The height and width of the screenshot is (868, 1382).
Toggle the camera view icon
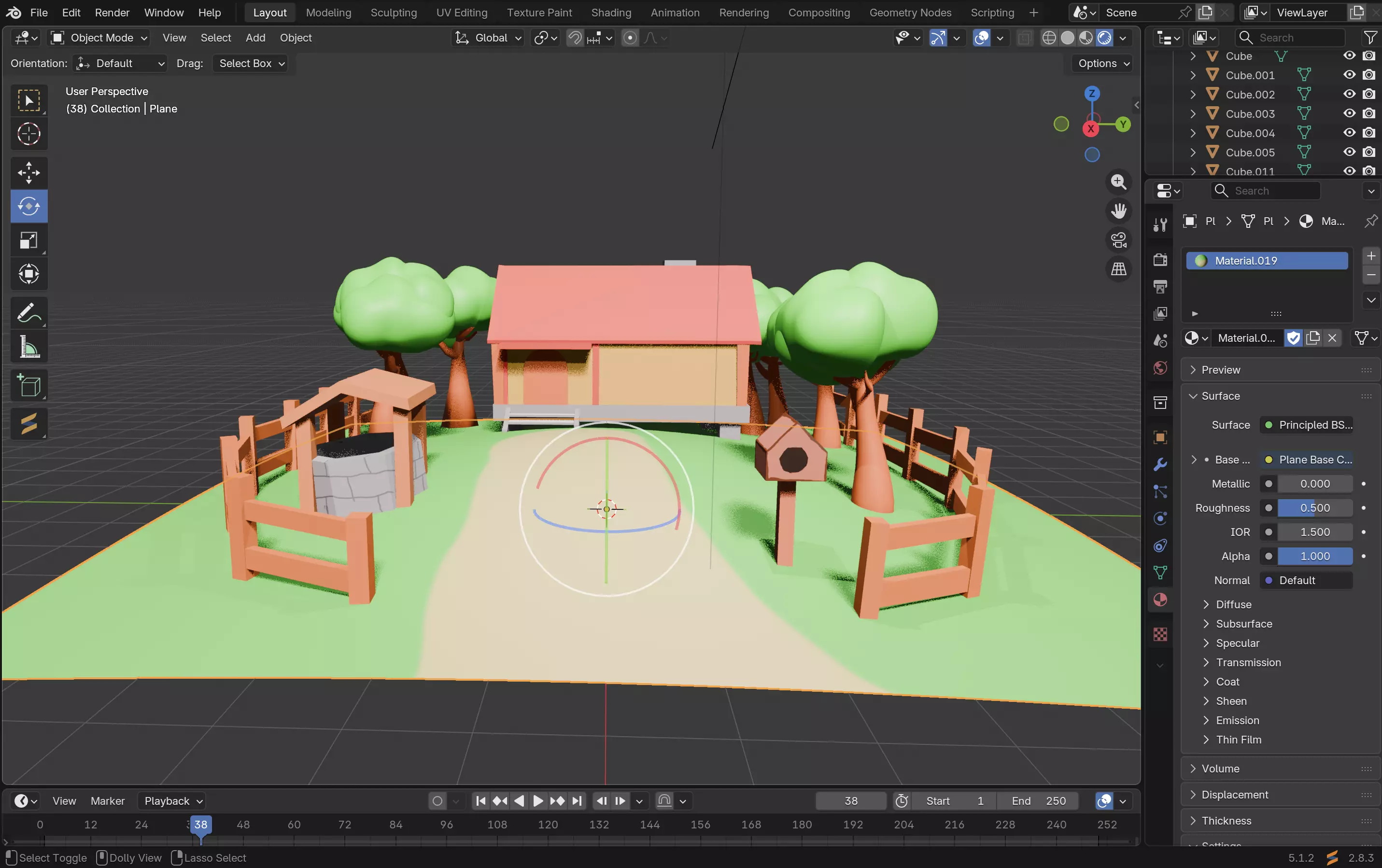(x=1118, y=240)
